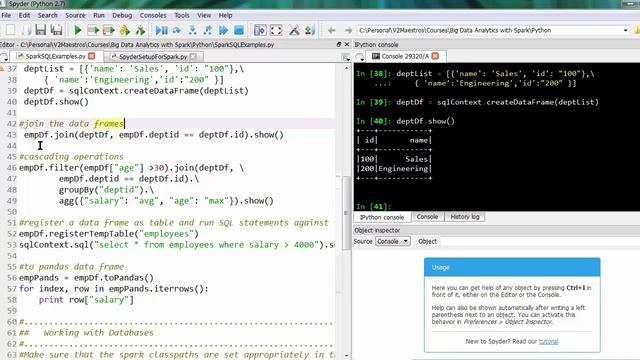Click Maximize current pane icon
The width and height of the screenshot is (640, 360).
tap(260, 30)
